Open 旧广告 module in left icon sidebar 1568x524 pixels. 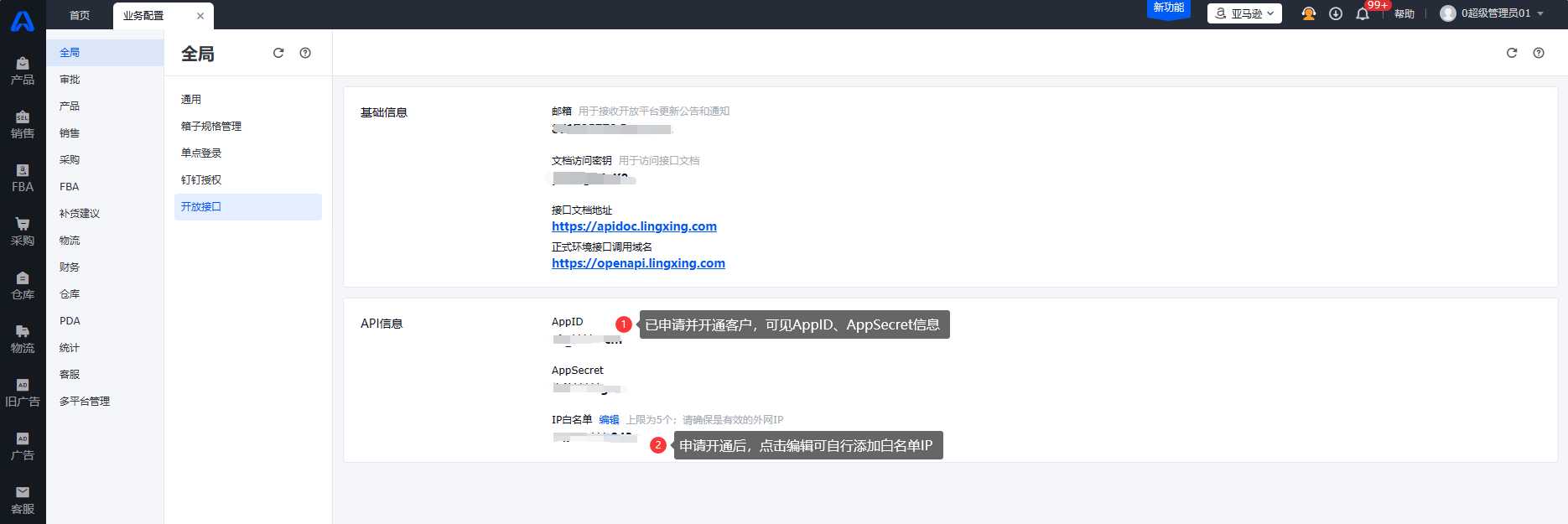pyautogui.click(x=23, y=393)
